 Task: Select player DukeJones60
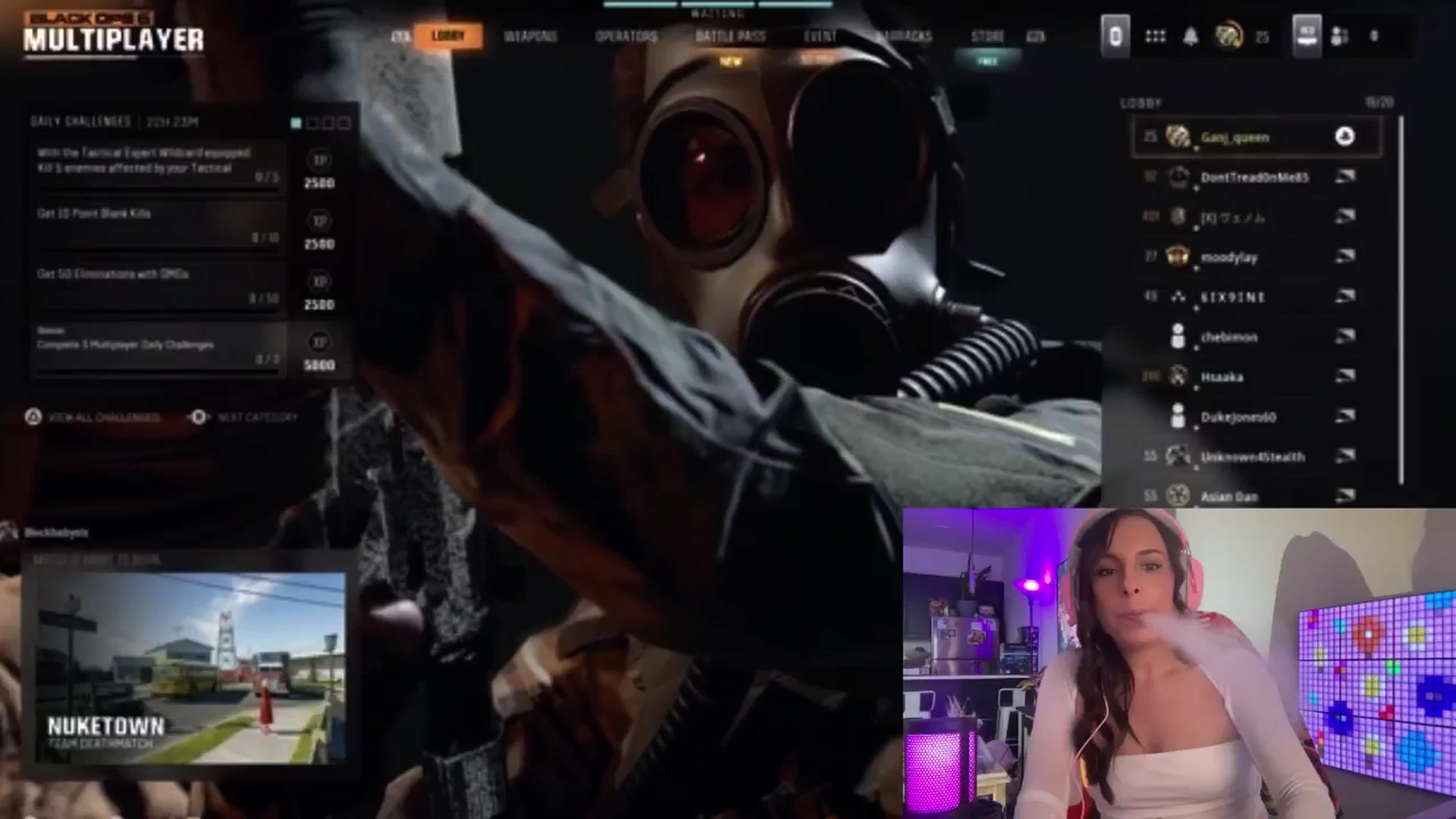[1256, 417]
